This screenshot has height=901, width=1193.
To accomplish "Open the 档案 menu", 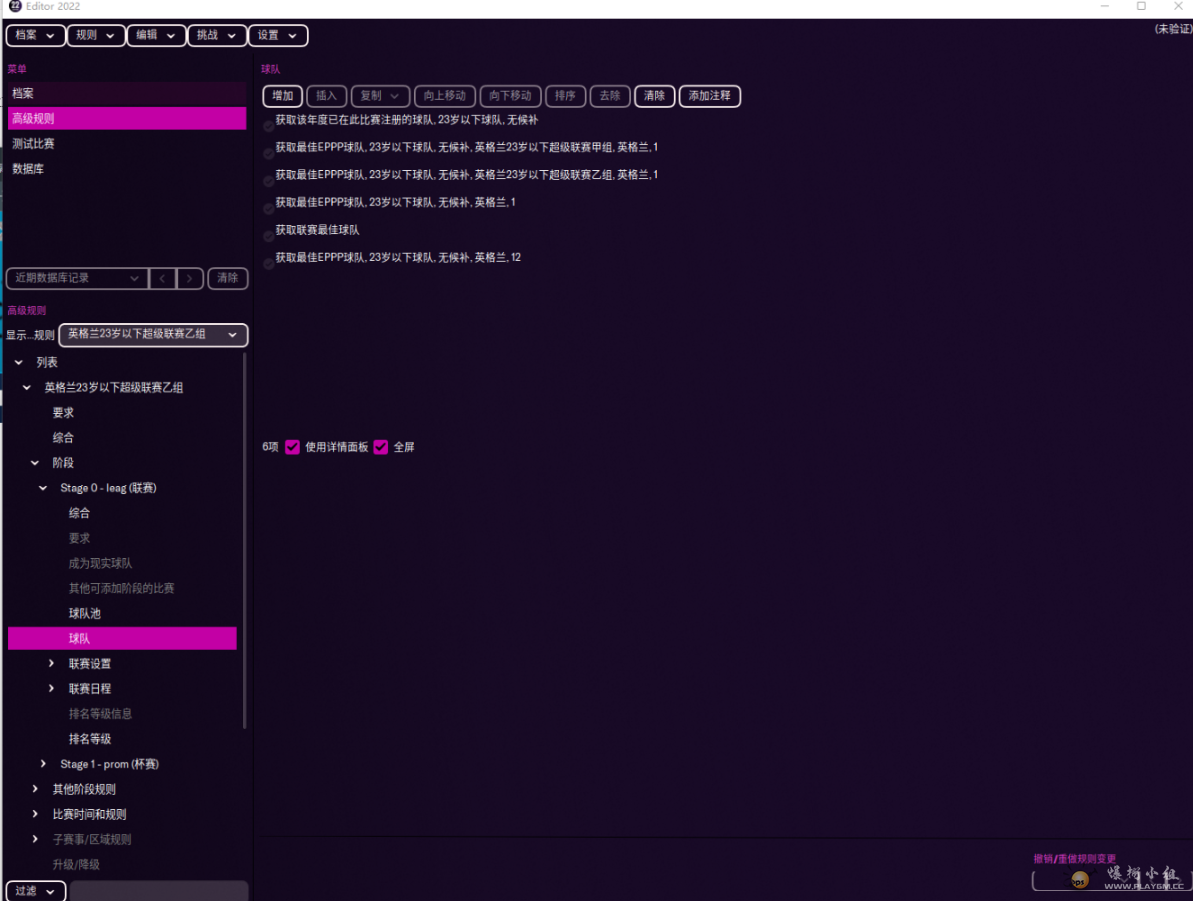I will pyautogui.click(x=35, y=35).
